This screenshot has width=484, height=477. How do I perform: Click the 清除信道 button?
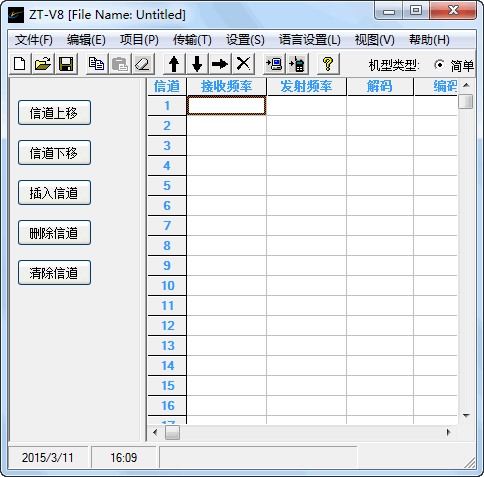[x=54, y=273]
